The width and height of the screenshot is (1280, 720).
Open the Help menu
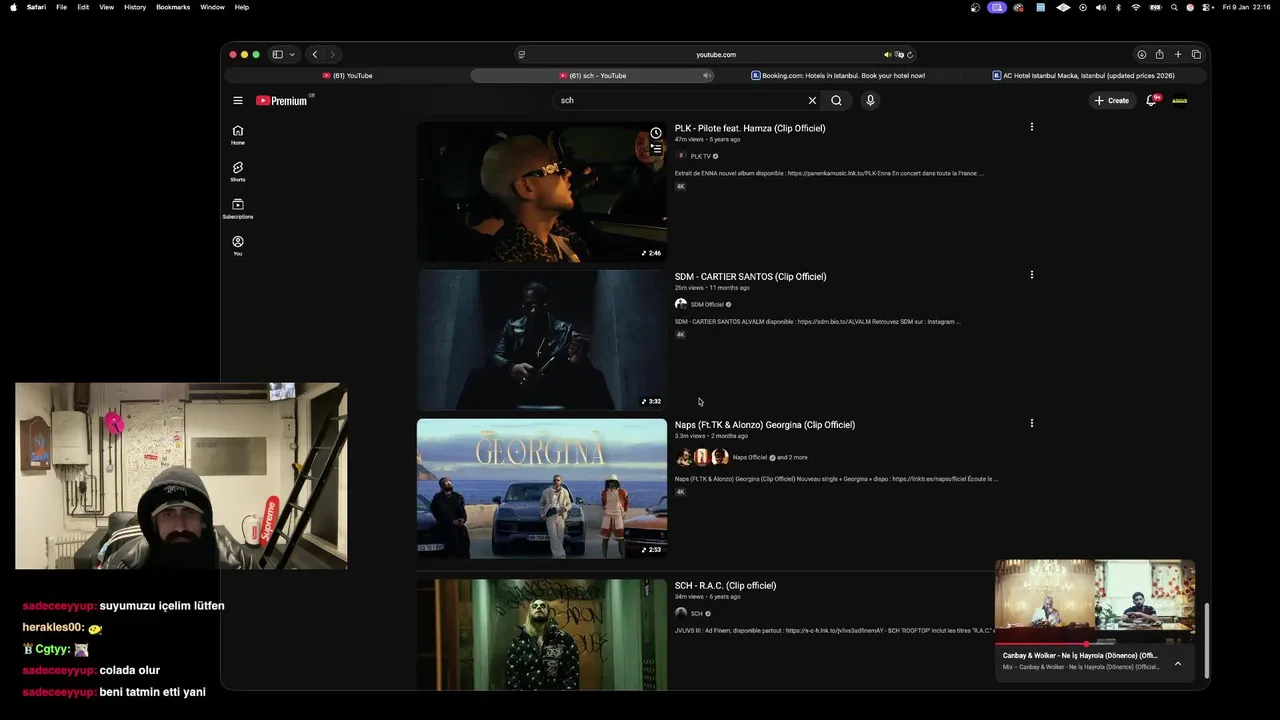coord(242,7)
